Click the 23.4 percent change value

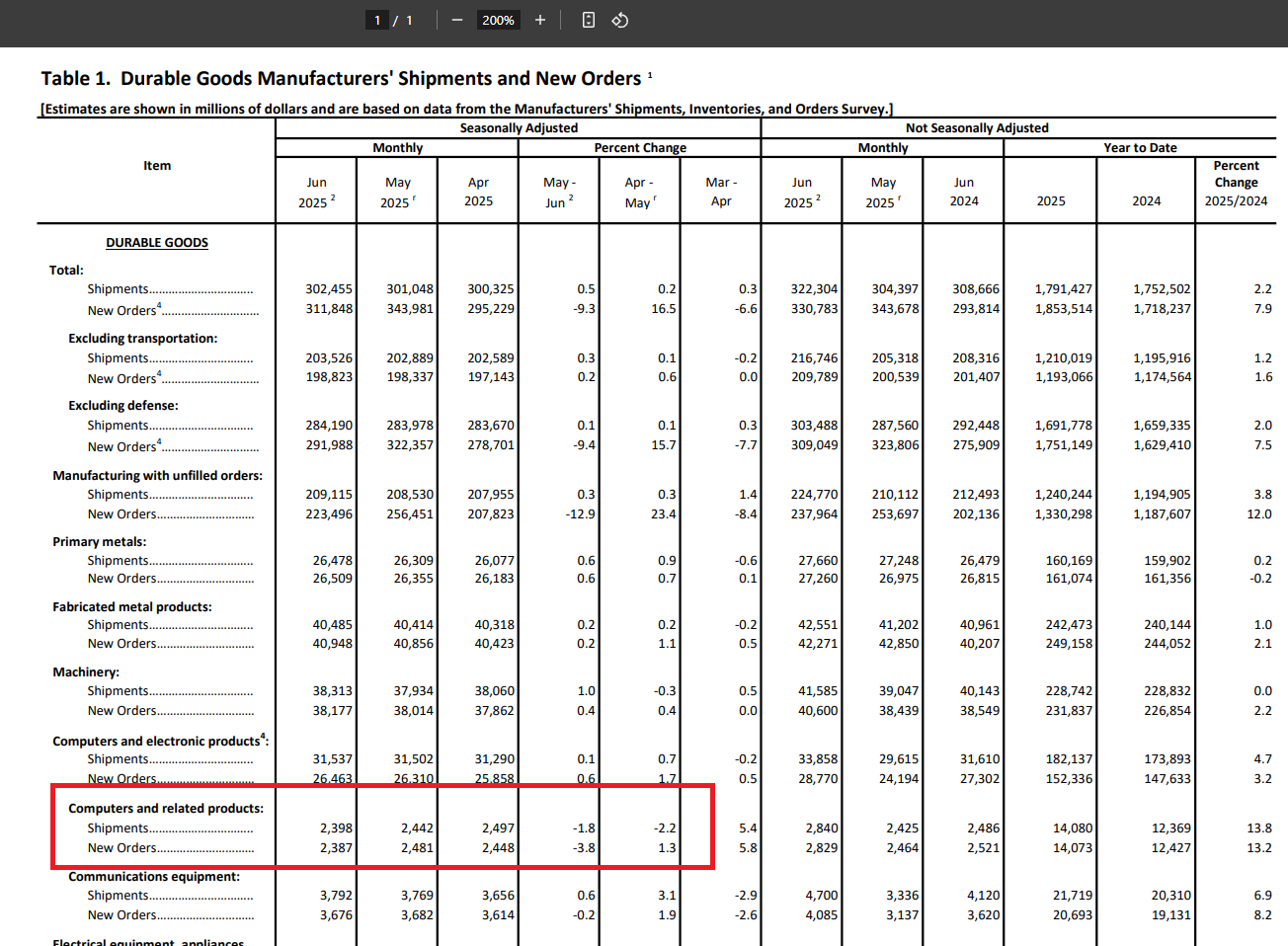click(664, 514)
